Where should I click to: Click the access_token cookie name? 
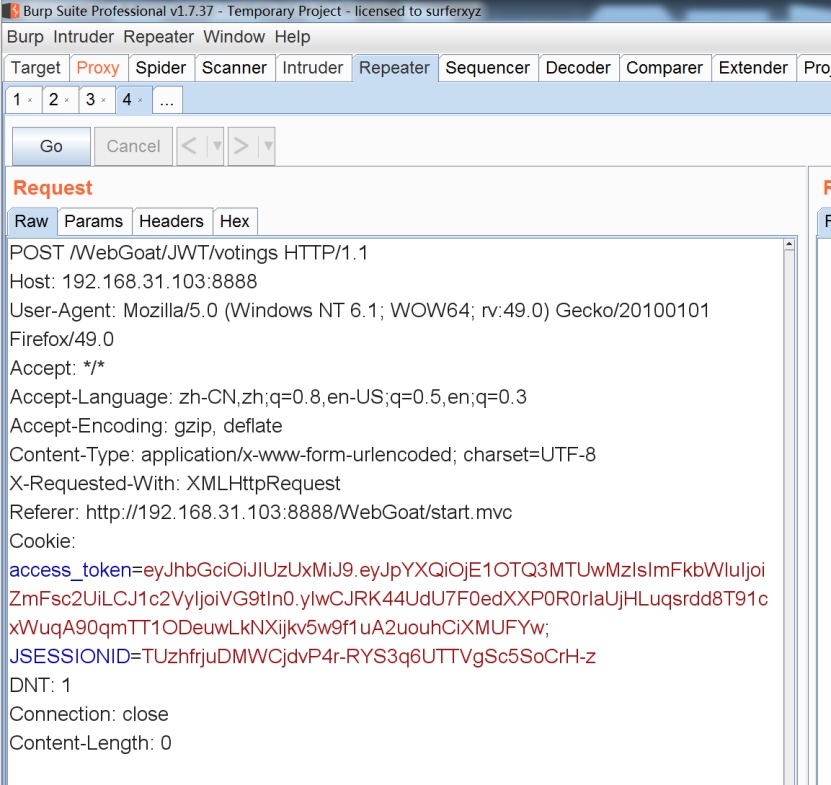[x=70, y=570]
